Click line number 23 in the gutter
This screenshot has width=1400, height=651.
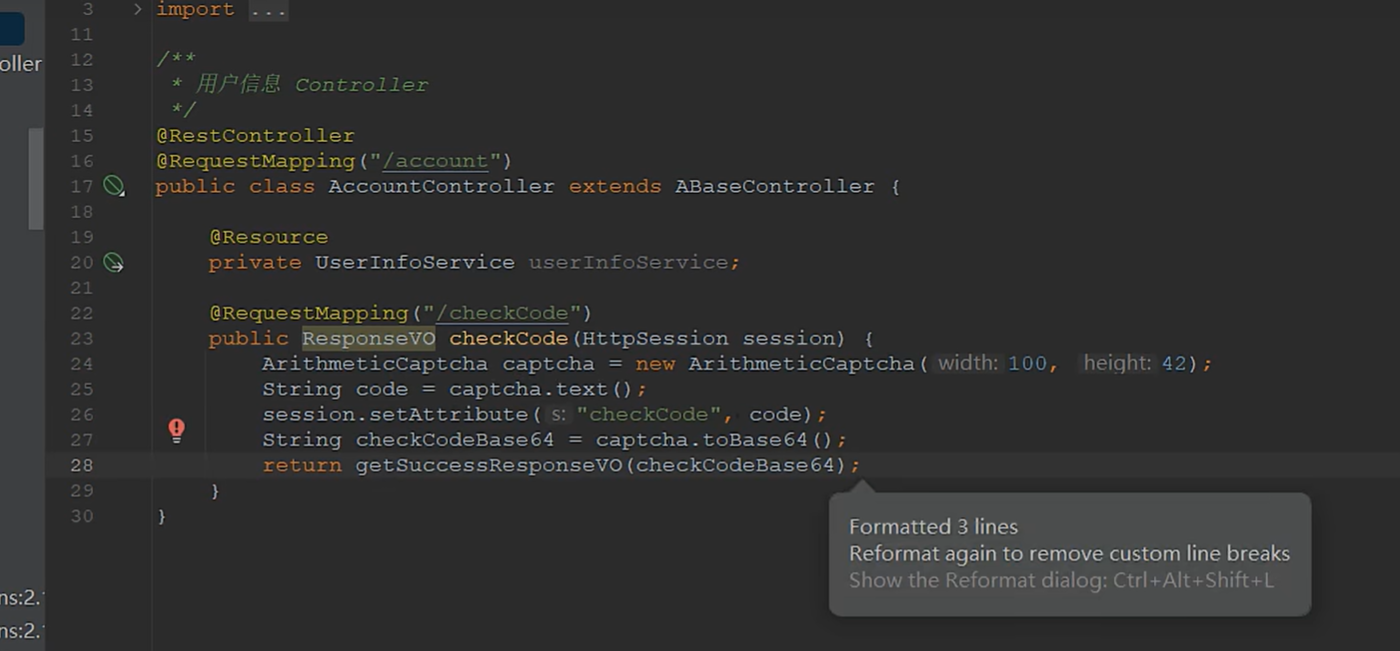pyautogui.click(x=82, y=339)
